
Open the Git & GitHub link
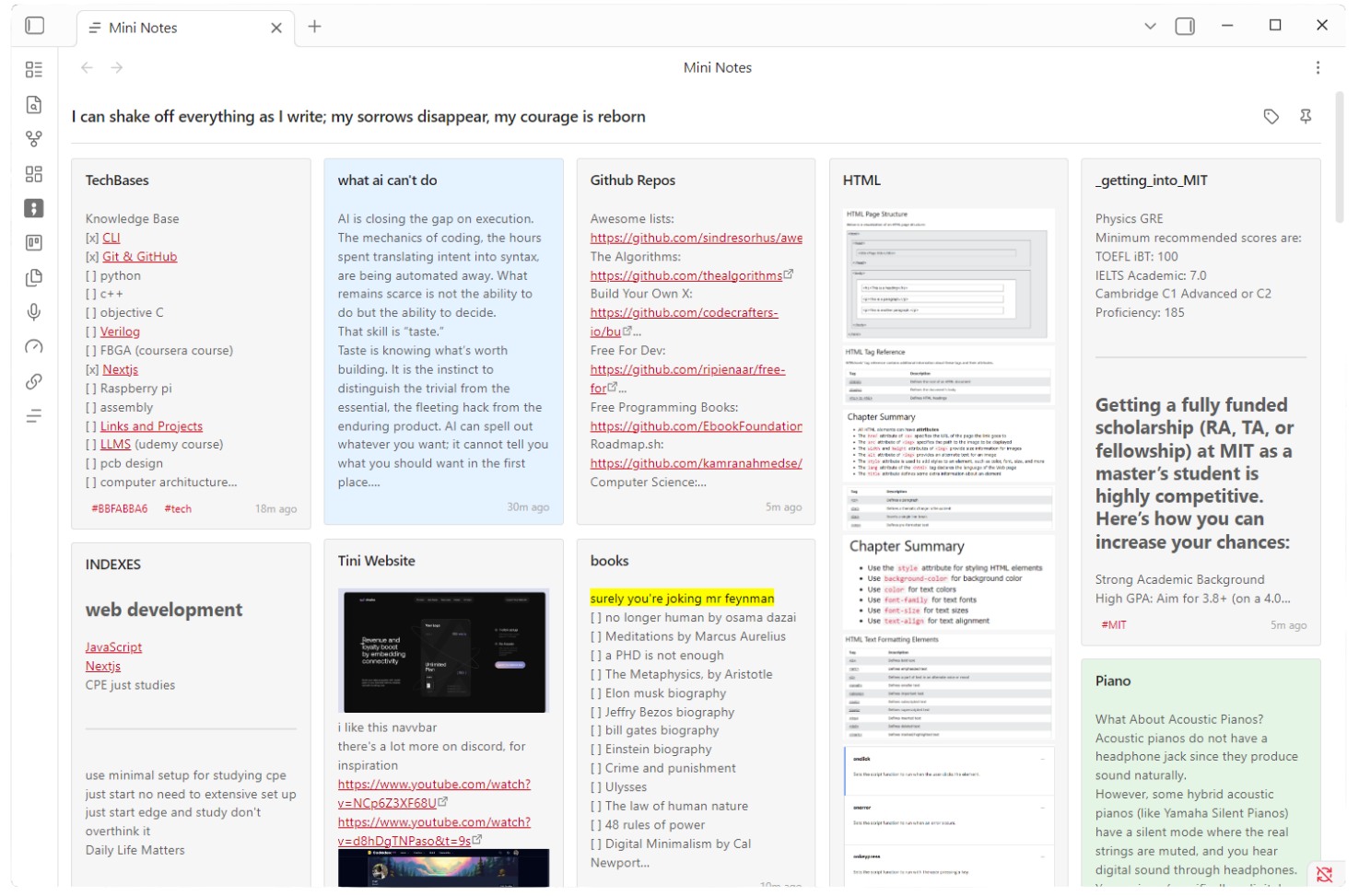click(x=139, y=257)
